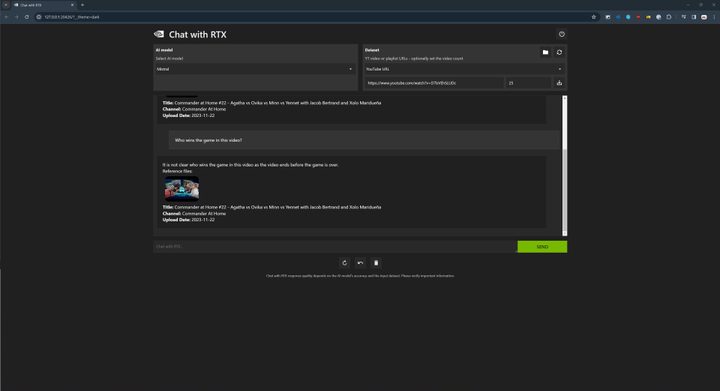Focus the Chat with RTX message input box

pyautogui.click(x=335, y=246)
